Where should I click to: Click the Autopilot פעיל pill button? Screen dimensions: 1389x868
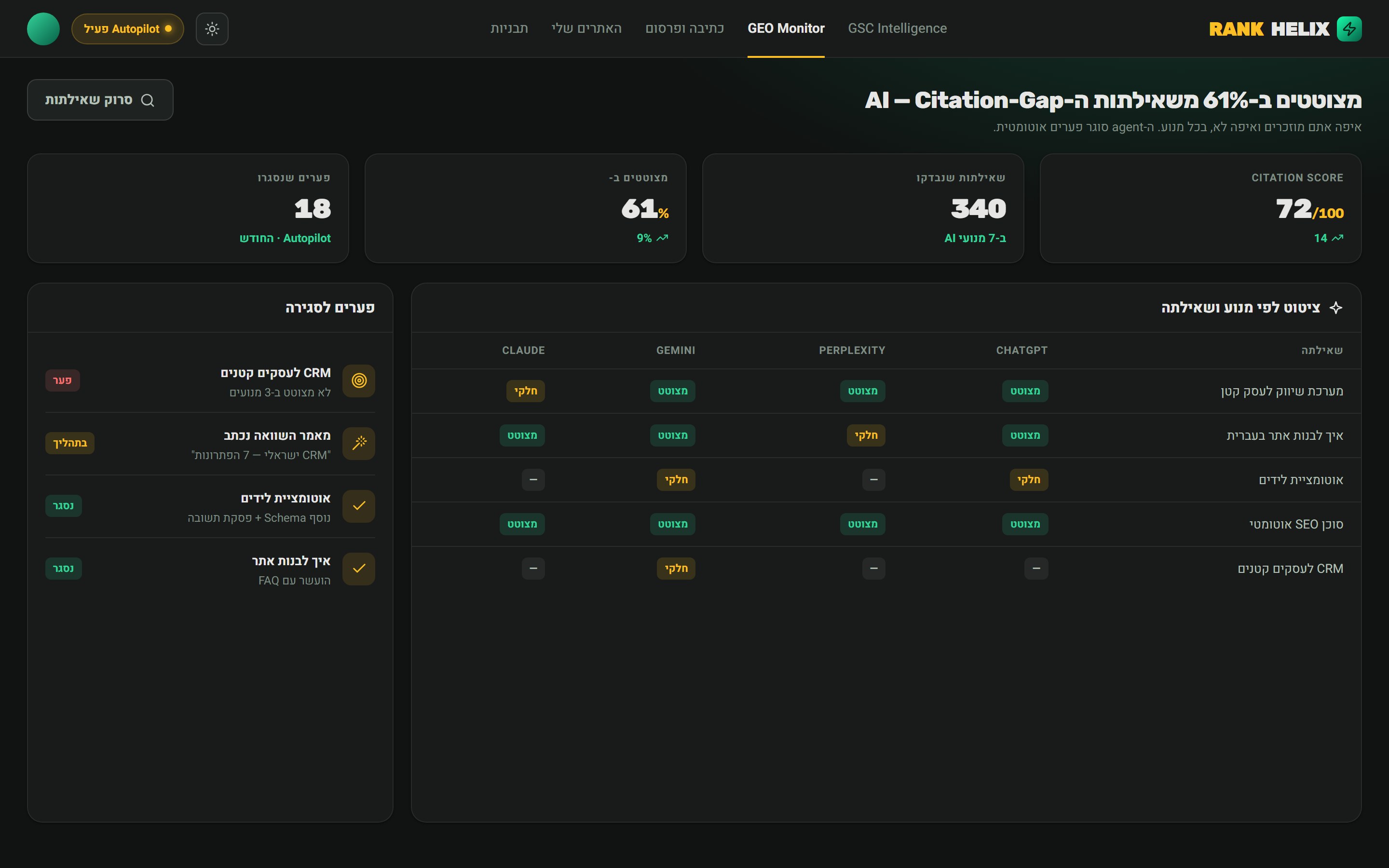pos(127,29)
